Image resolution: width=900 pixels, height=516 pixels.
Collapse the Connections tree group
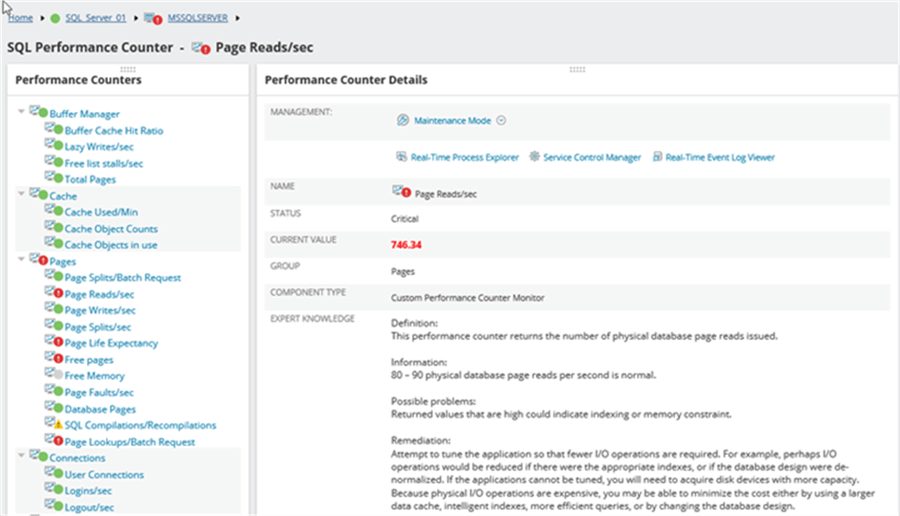21,455
